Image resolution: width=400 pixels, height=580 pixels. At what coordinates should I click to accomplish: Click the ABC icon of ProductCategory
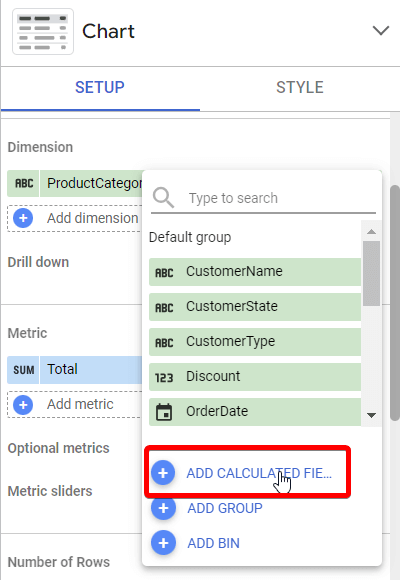(24, 183)
